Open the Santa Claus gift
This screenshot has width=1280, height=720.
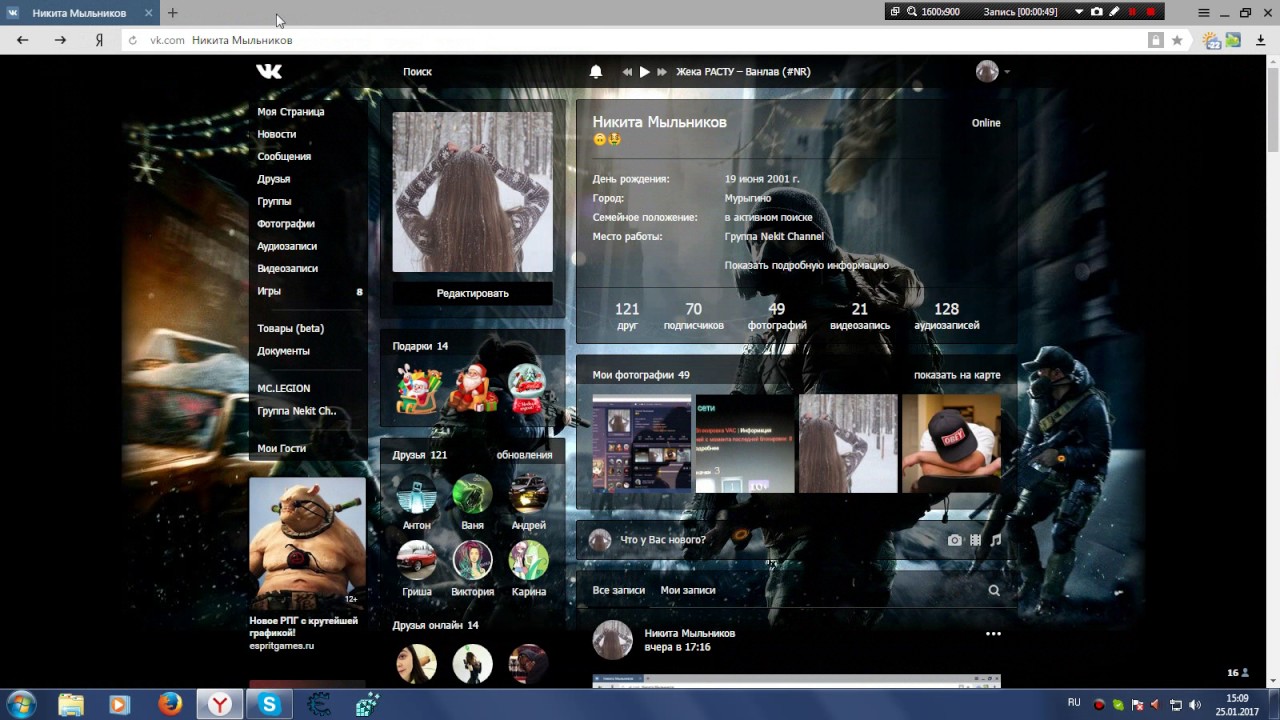[473, 388]
